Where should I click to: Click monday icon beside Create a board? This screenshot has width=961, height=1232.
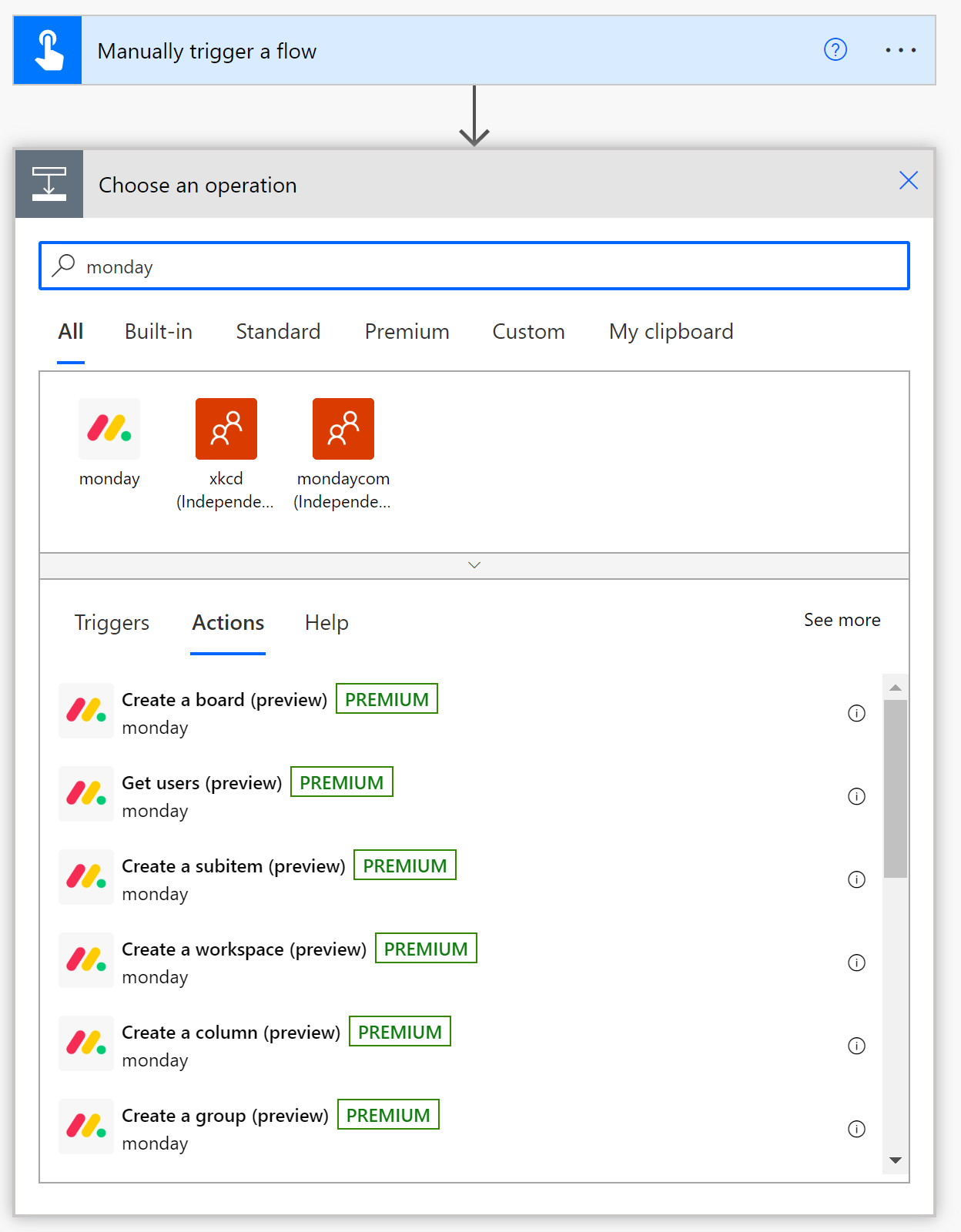pos(86,711)
